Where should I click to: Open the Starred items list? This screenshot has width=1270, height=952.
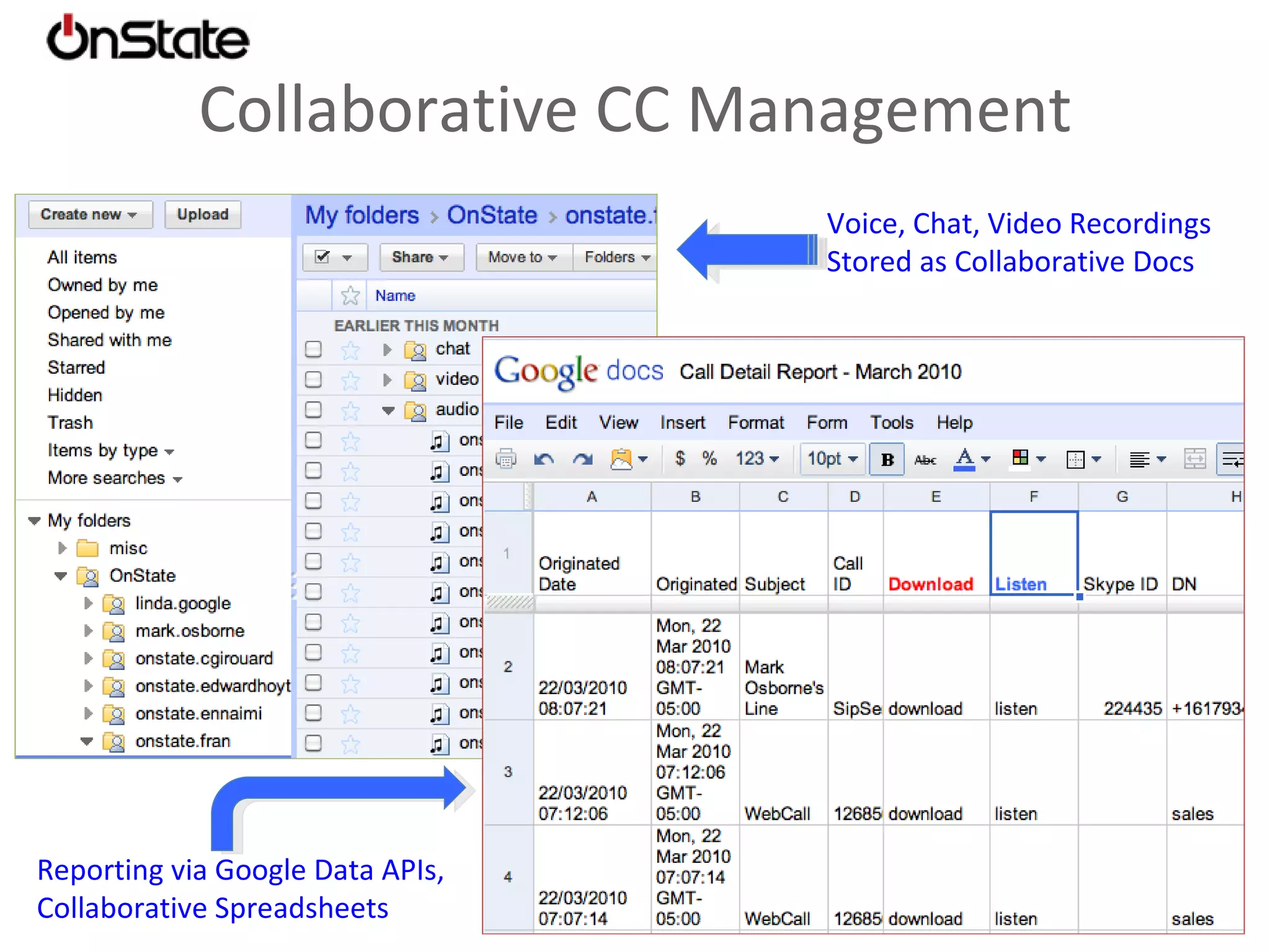tap(76, 368)
